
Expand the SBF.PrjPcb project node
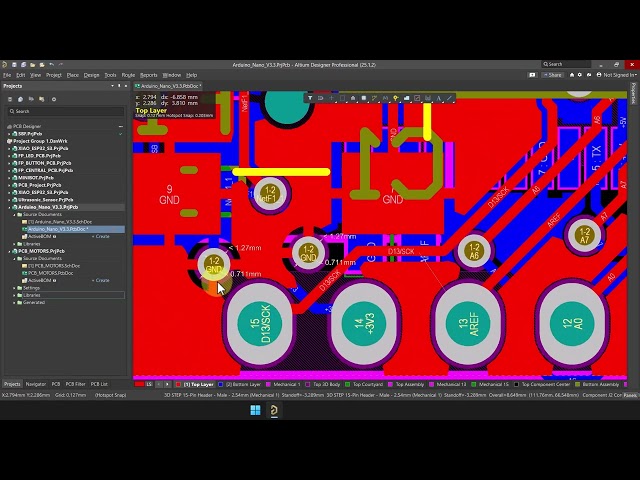click(9, 134)
